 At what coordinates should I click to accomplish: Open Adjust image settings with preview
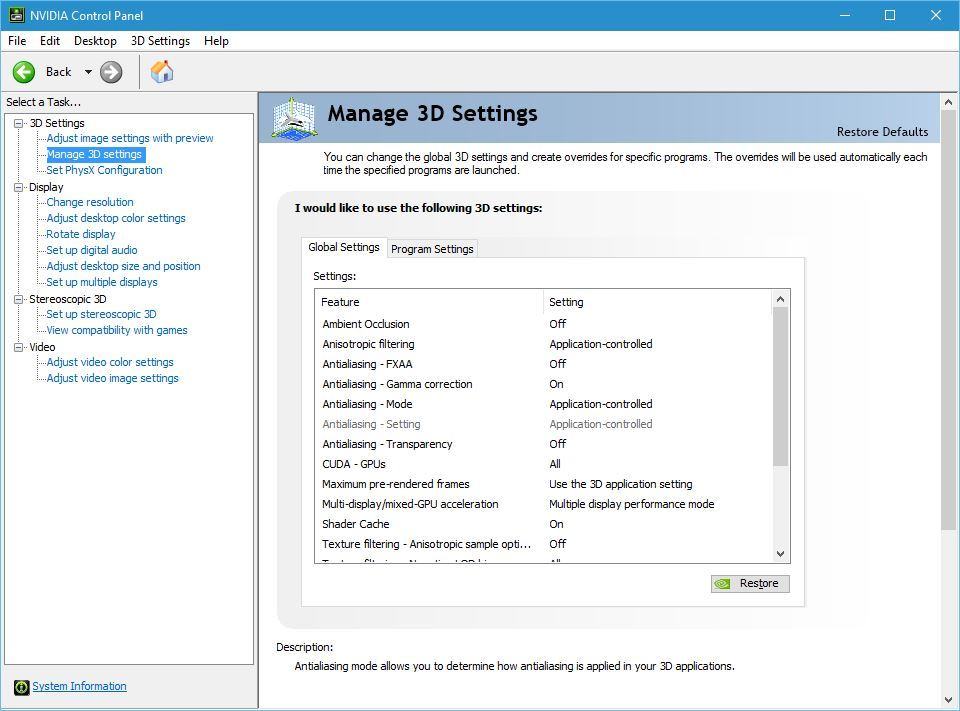click(x=130, y=138)
